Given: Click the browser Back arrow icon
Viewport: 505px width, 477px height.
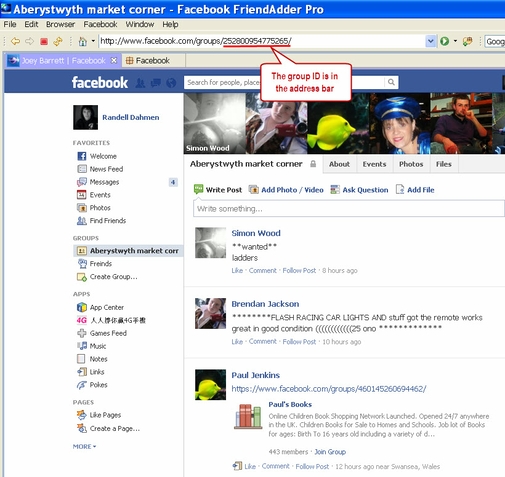Looking at the screenshot, I should coord(15,41).
